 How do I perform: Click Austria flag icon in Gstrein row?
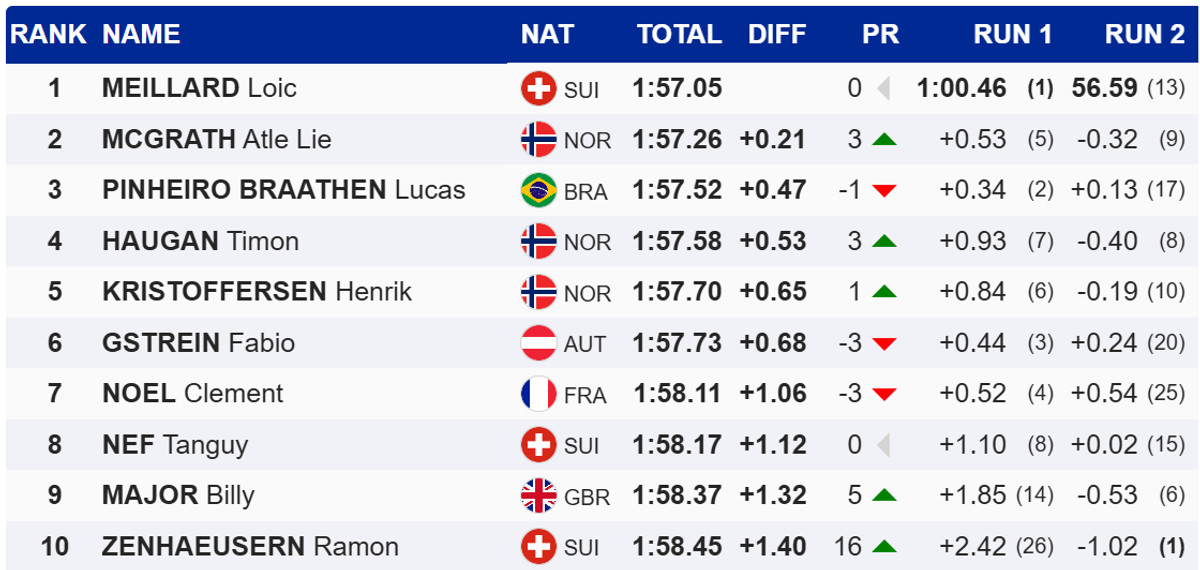click(x=538, y=343)
